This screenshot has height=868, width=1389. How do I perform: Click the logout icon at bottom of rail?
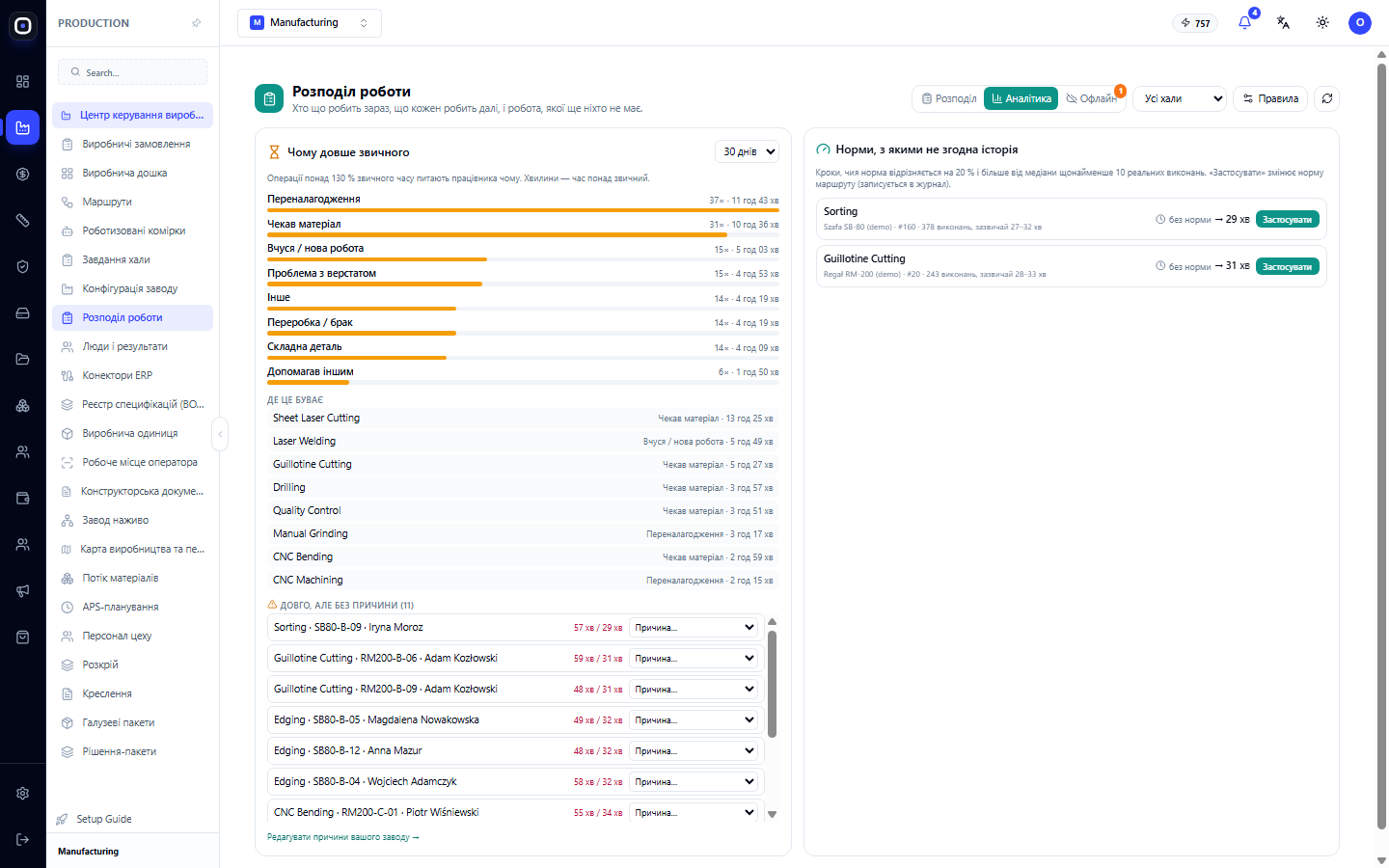tap(22, 840)
